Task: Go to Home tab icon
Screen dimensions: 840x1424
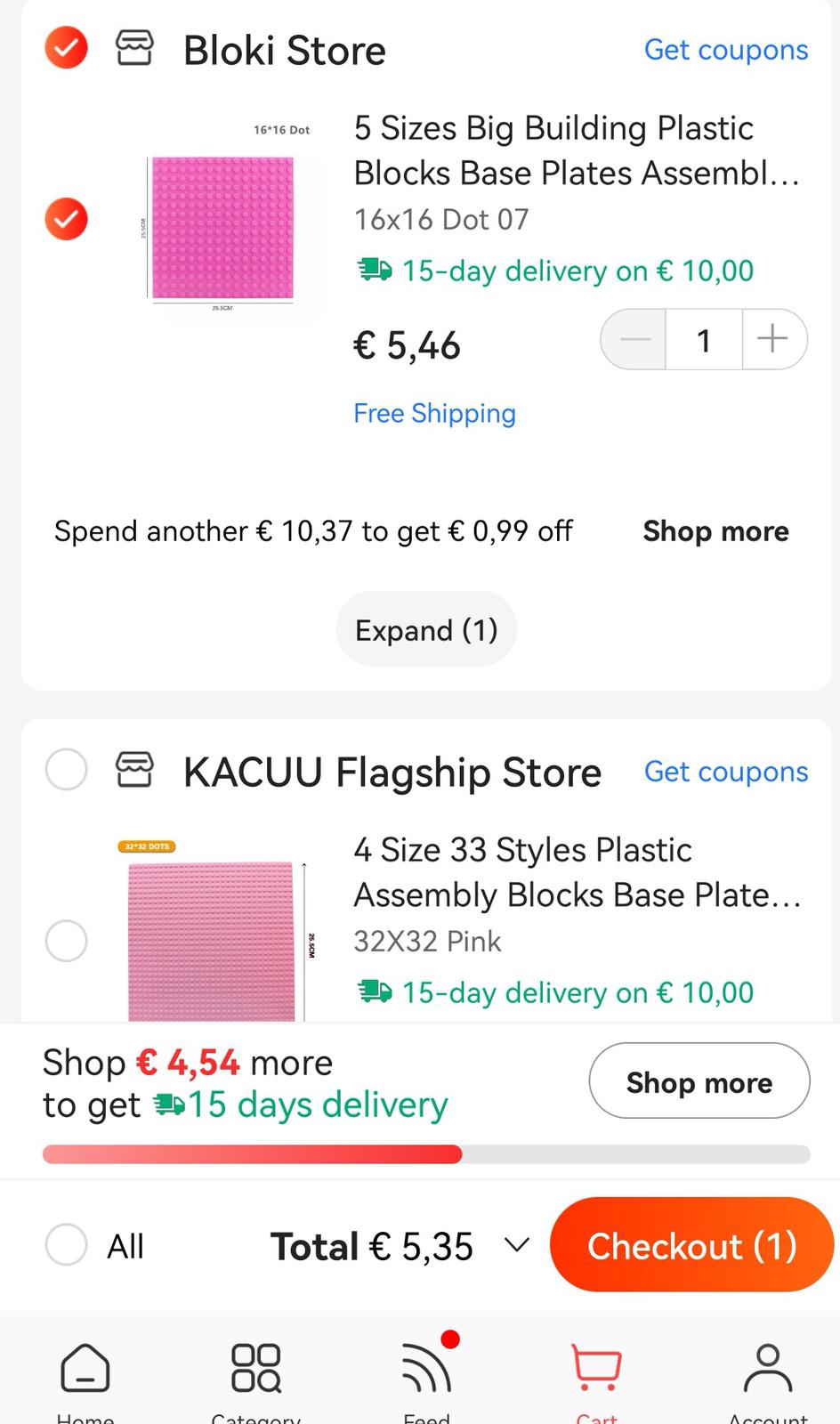Action: [85, 1368]
